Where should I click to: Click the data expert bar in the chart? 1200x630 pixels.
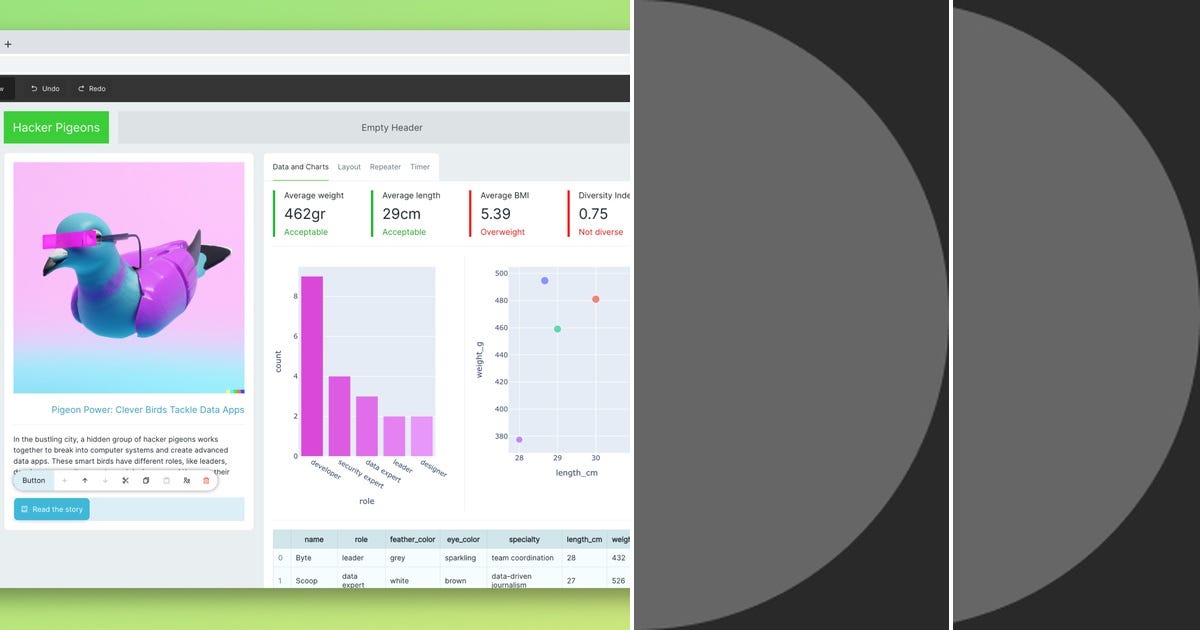click(367, 426)
